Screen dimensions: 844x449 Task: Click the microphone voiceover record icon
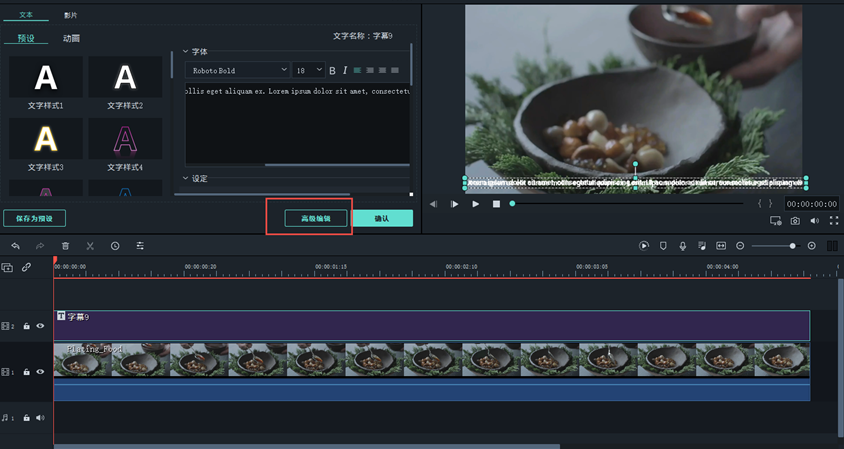pos(682,245)
